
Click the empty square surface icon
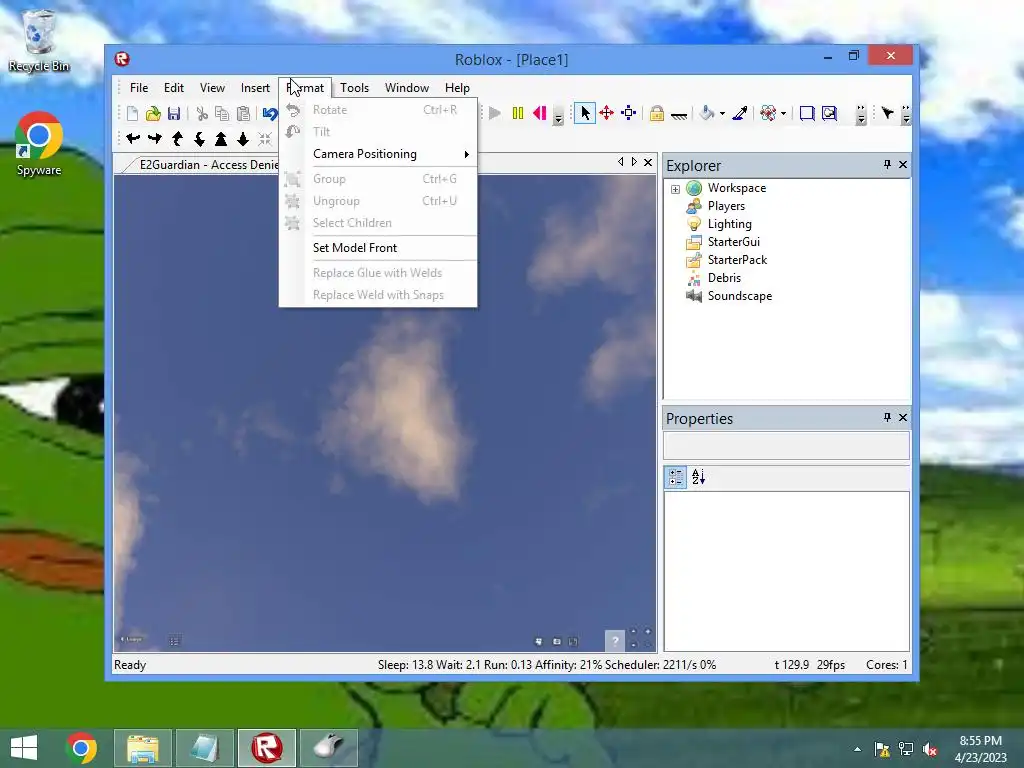[807, 114]
